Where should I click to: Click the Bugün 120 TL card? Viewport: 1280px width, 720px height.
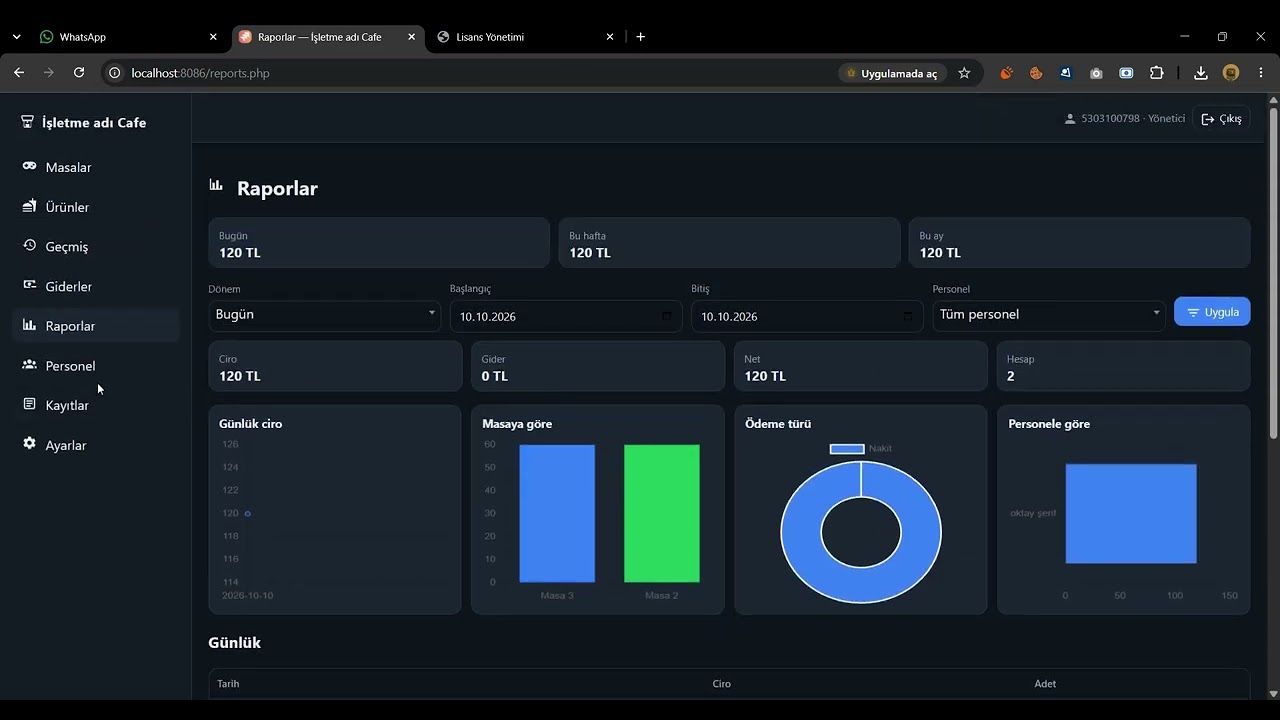point(379,243)
